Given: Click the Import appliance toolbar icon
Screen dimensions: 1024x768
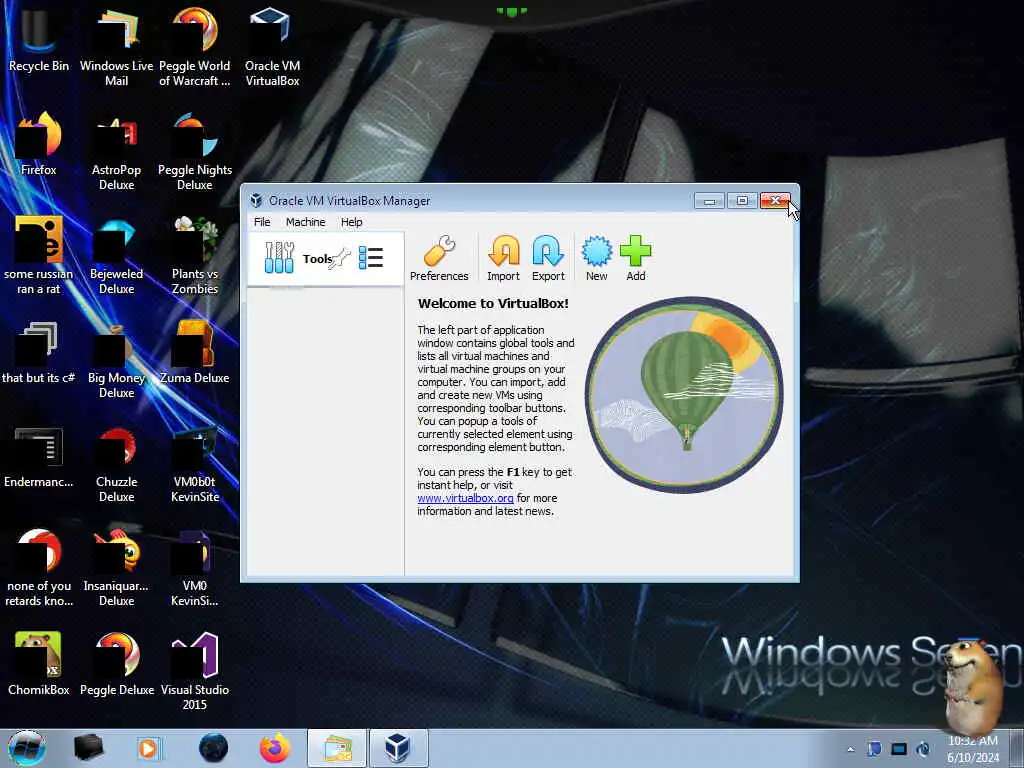Looking at the screenshot, I should 504,259.
